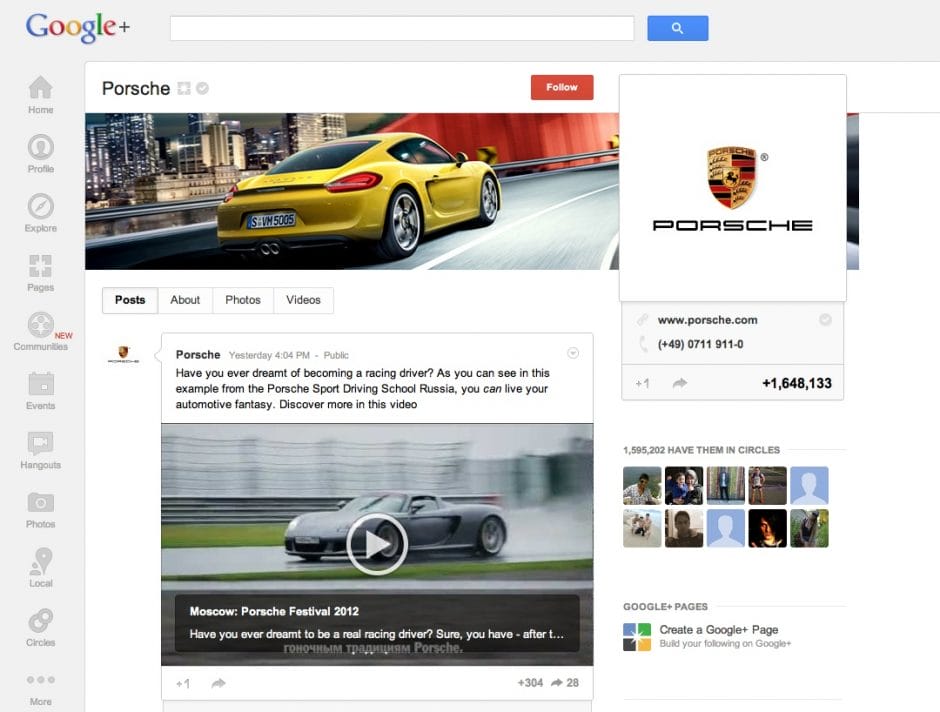Image resolution: width=940 pixels, height=712 pixels.
Task: Open the post options dropdown arrow
Action: click(x=572, y=352)
